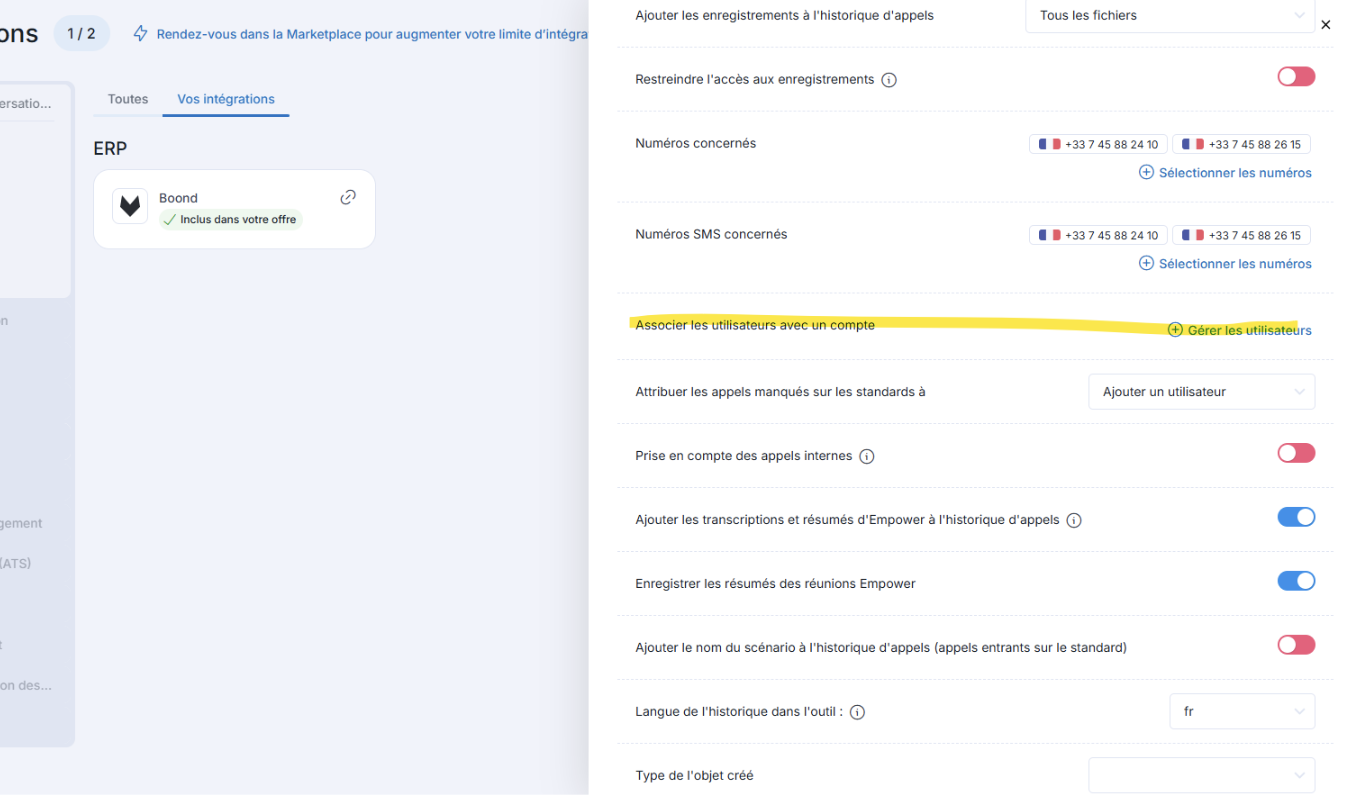Expand the fr language dropdown
Image resolution: width=1350 pixels, height=796 pixels.
tap(1242, 712)
